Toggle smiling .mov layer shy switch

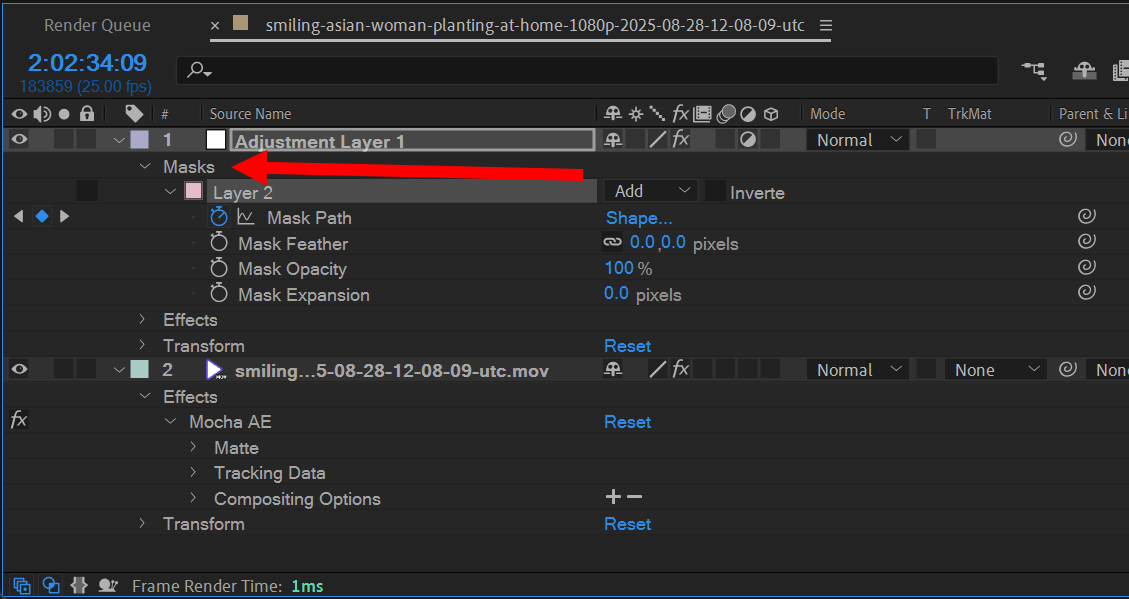(613, 369)
